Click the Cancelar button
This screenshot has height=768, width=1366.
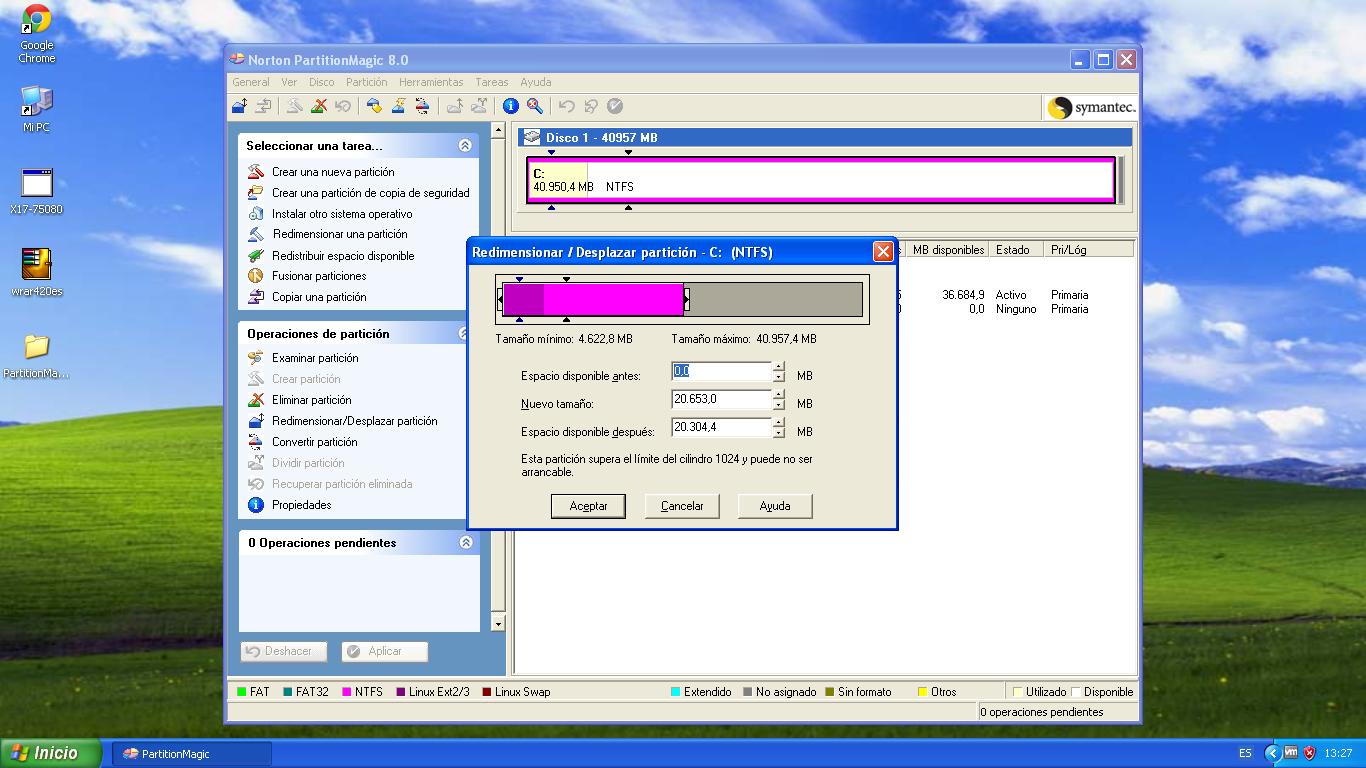click(x=681, y=506)
